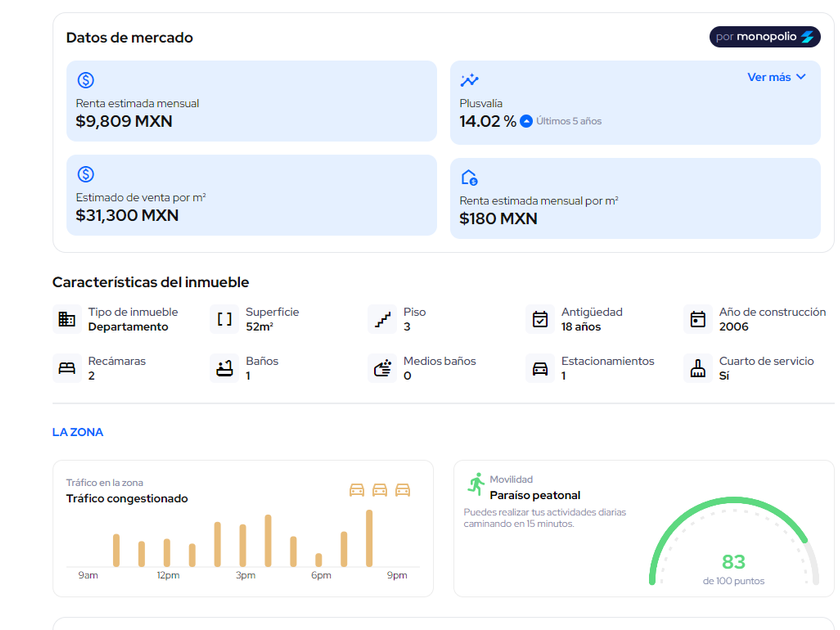Image resolution: width=840 pixels, height=630 pixels.
Task: Click the Medios baños hand-wash icon
Action: (382, 368)
